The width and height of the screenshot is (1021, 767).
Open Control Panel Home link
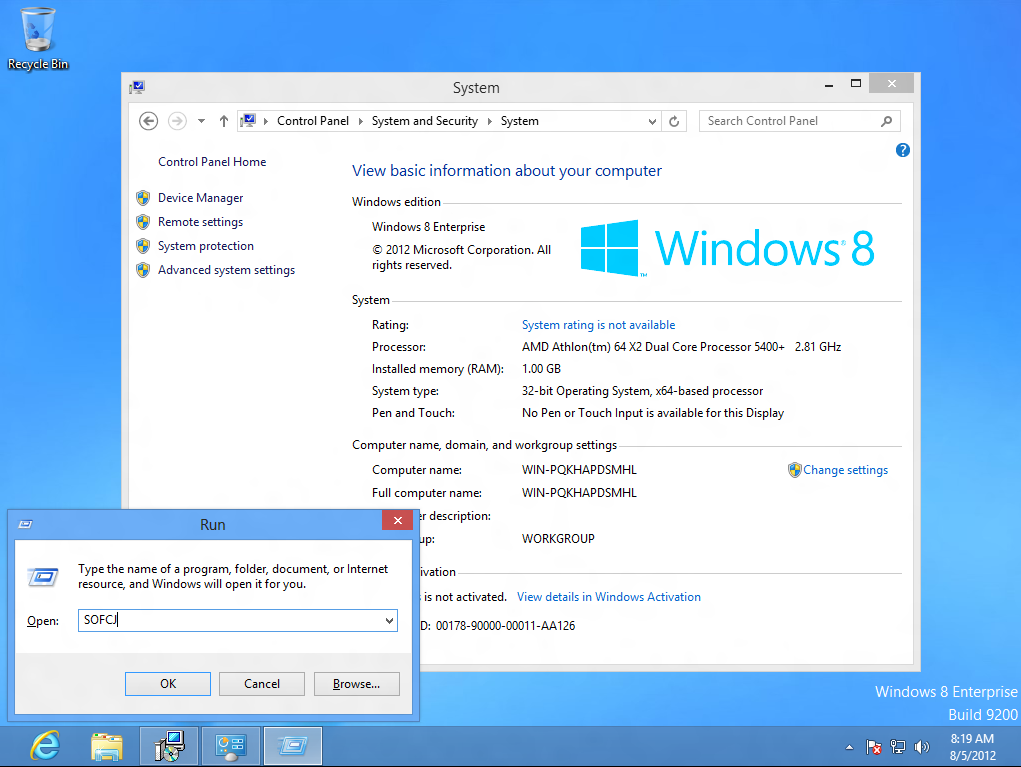point(212,161)
